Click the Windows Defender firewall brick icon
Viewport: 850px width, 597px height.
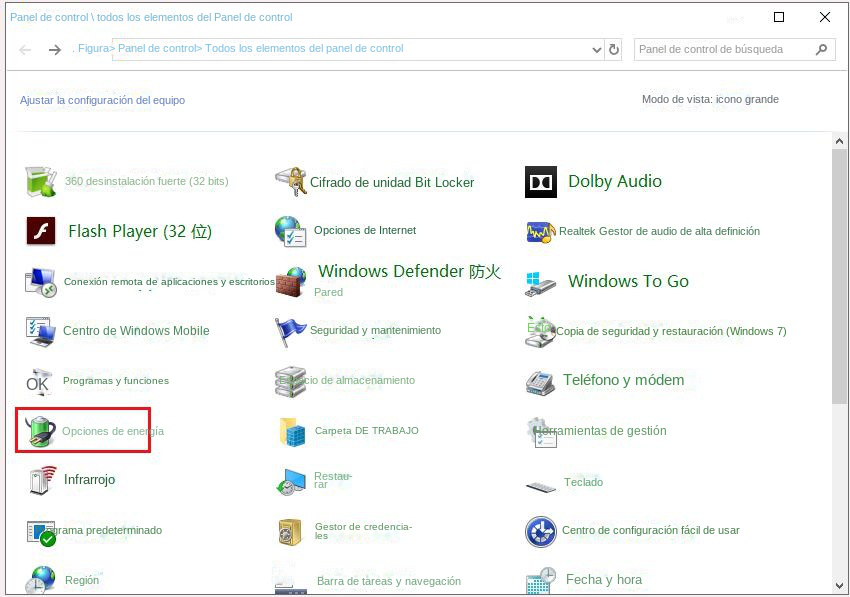(x=291, y=282)
